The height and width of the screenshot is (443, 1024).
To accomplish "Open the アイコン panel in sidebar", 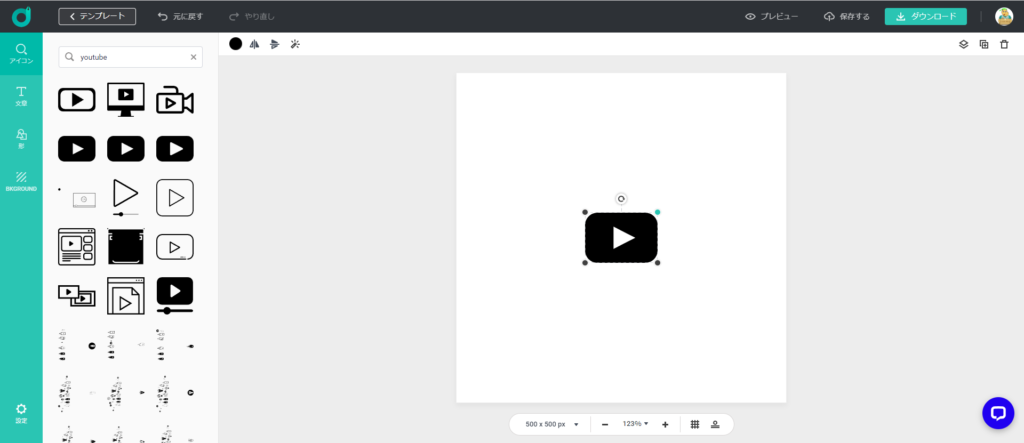I will pos(21,54).
